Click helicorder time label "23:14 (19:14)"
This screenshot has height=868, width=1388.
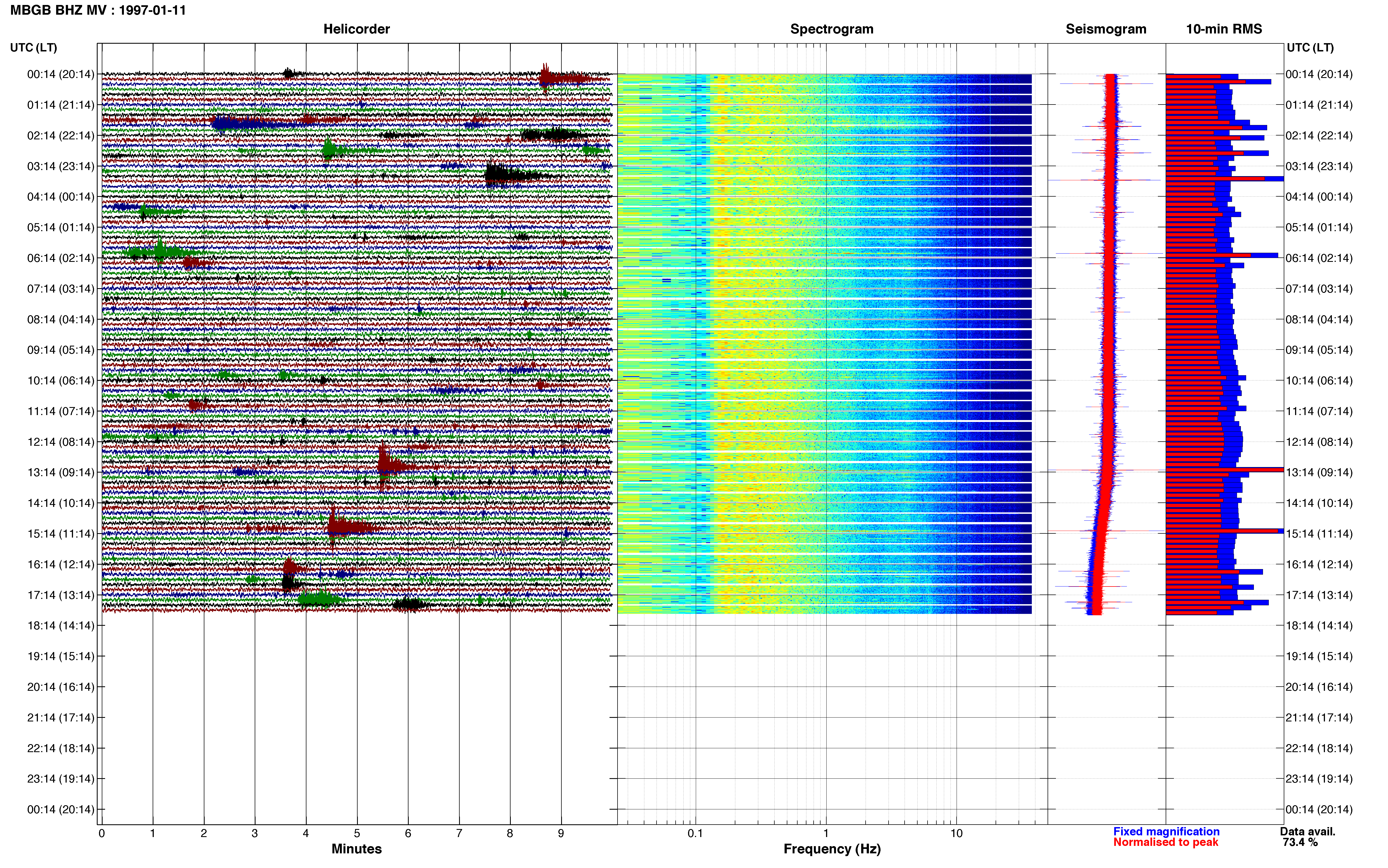pos(61,779)
